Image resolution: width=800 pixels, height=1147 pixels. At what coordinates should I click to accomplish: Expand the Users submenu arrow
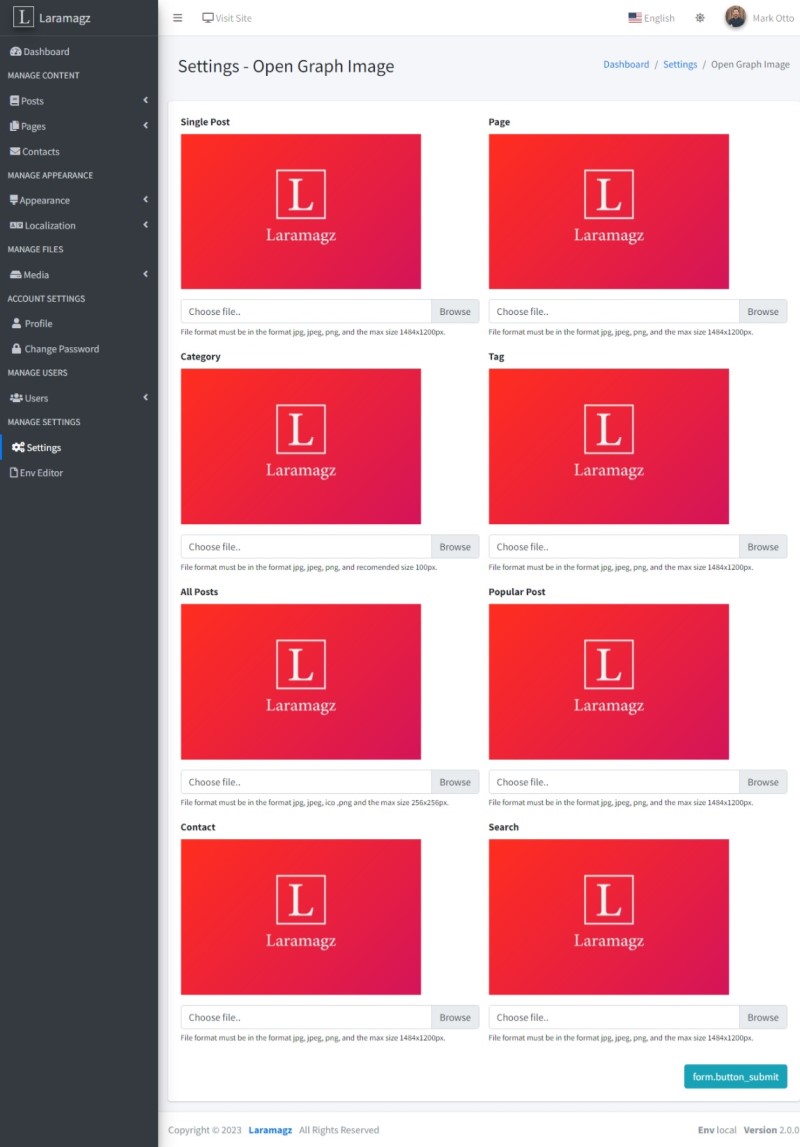pos(145,398)
